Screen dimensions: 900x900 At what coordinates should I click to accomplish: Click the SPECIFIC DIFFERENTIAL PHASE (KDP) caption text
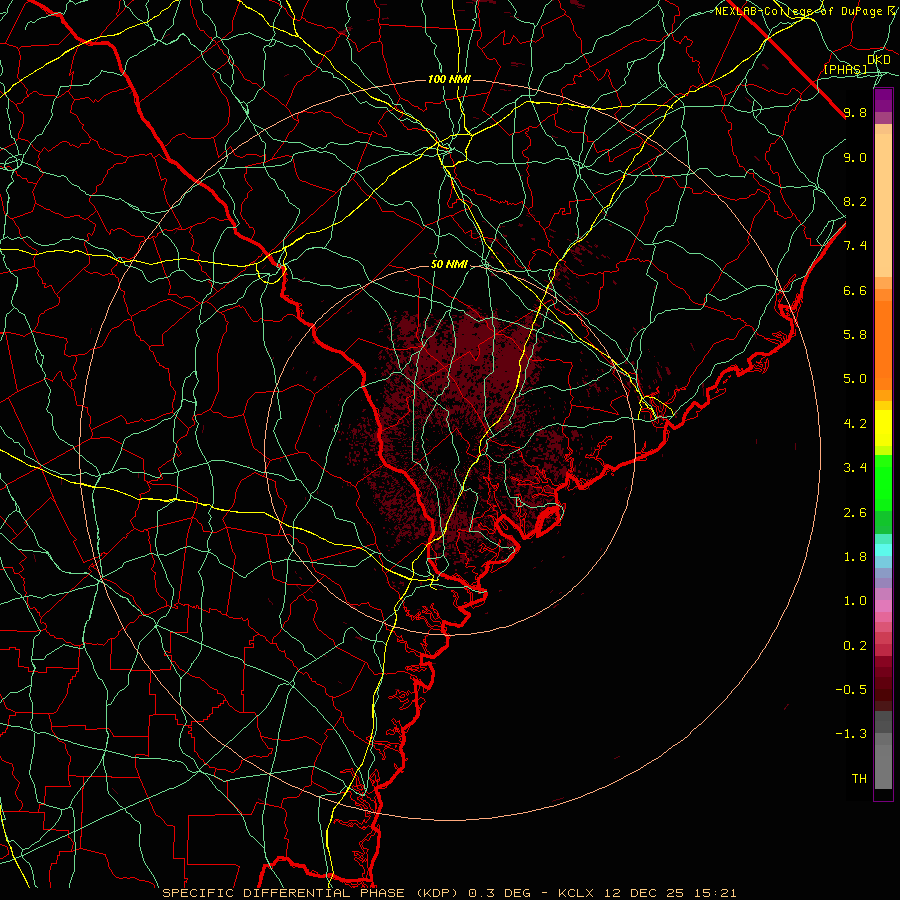312,893
